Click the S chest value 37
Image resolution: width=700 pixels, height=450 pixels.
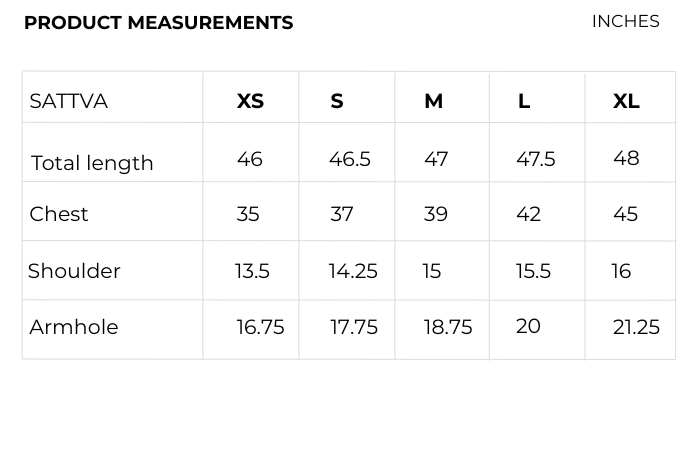click(x=342, y=214)
